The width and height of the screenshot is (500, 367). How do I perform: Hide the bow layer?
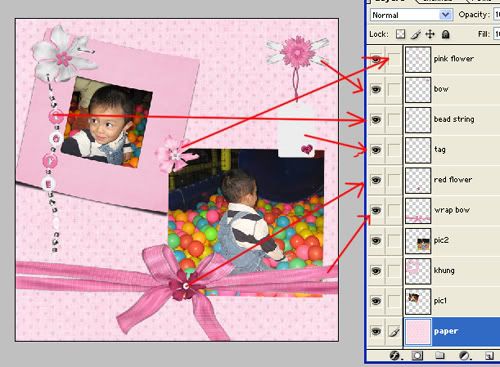(376, 89)
